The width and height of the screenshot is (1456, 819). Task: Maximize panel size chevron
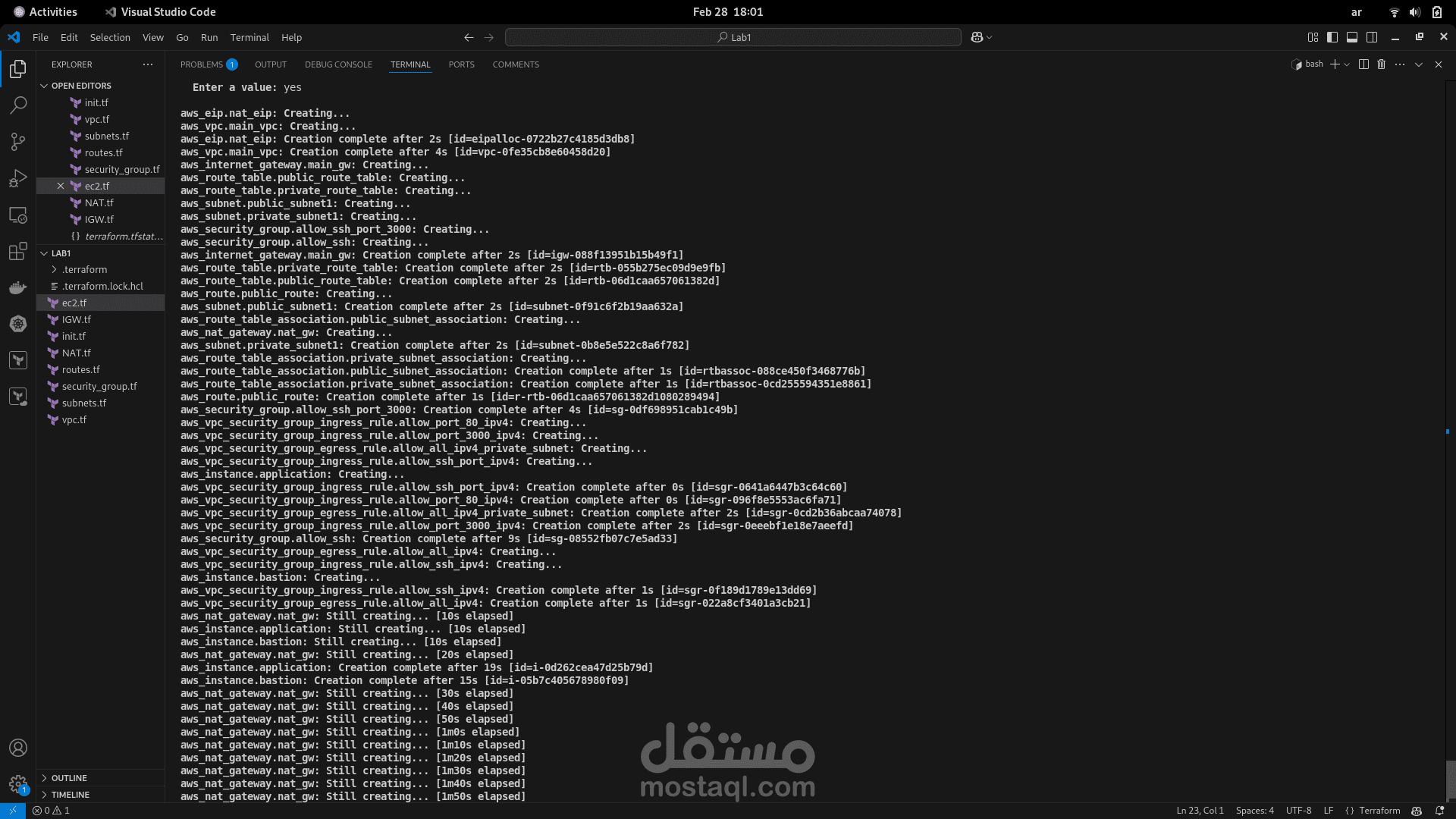[1419, 64]
